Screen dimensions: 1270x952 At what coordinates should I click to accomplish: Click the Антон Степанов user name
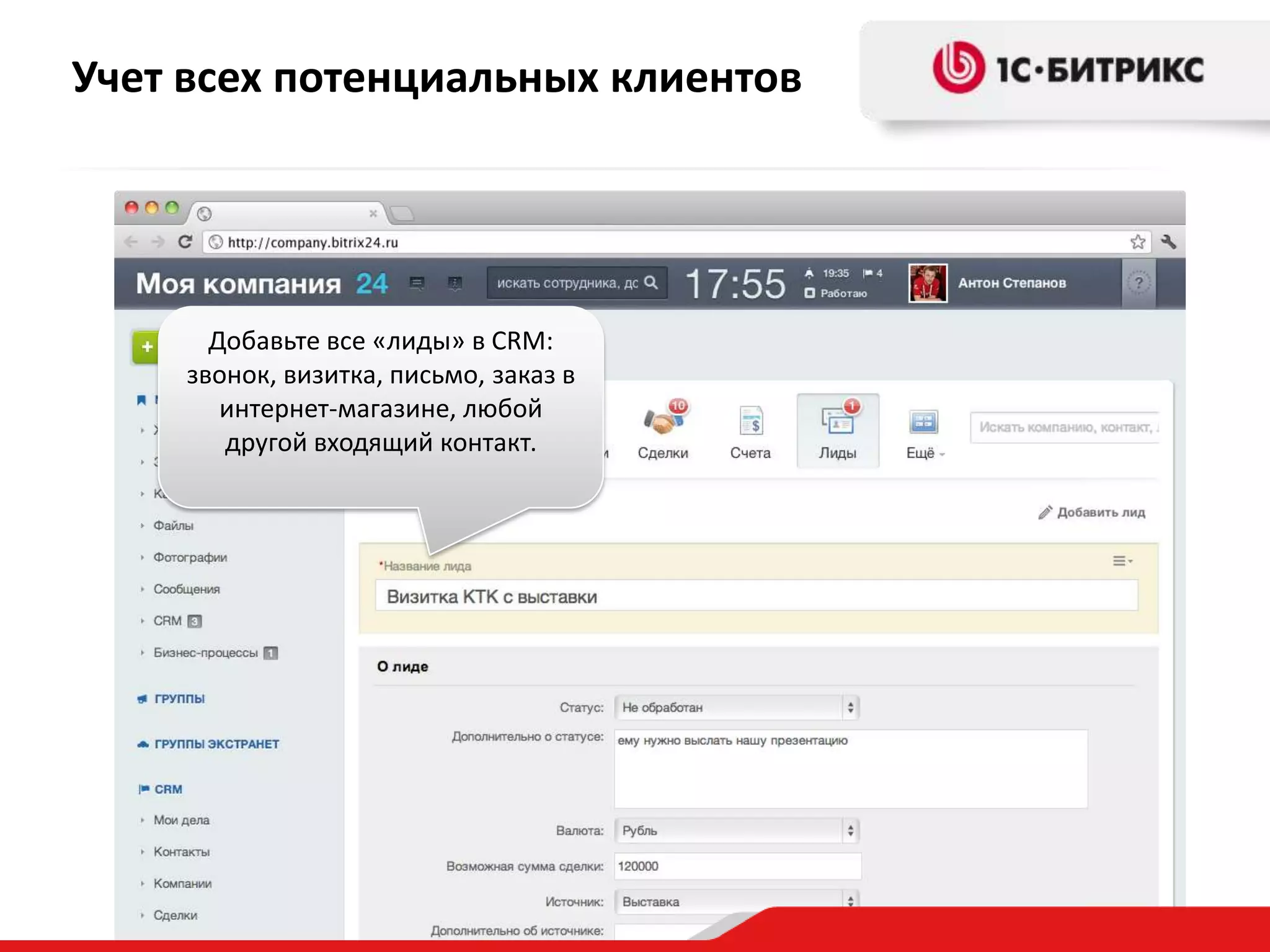tap(1012, 283)
